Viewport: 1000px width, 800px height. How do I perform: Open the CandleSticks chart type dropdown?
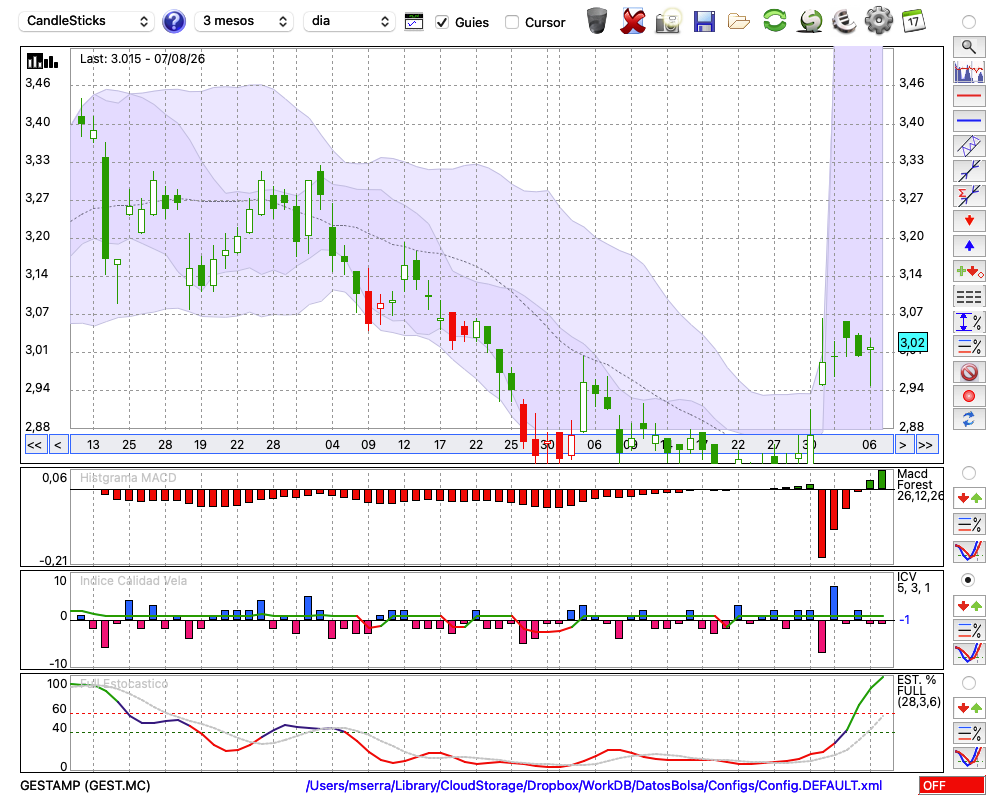[x=87, y=21]
